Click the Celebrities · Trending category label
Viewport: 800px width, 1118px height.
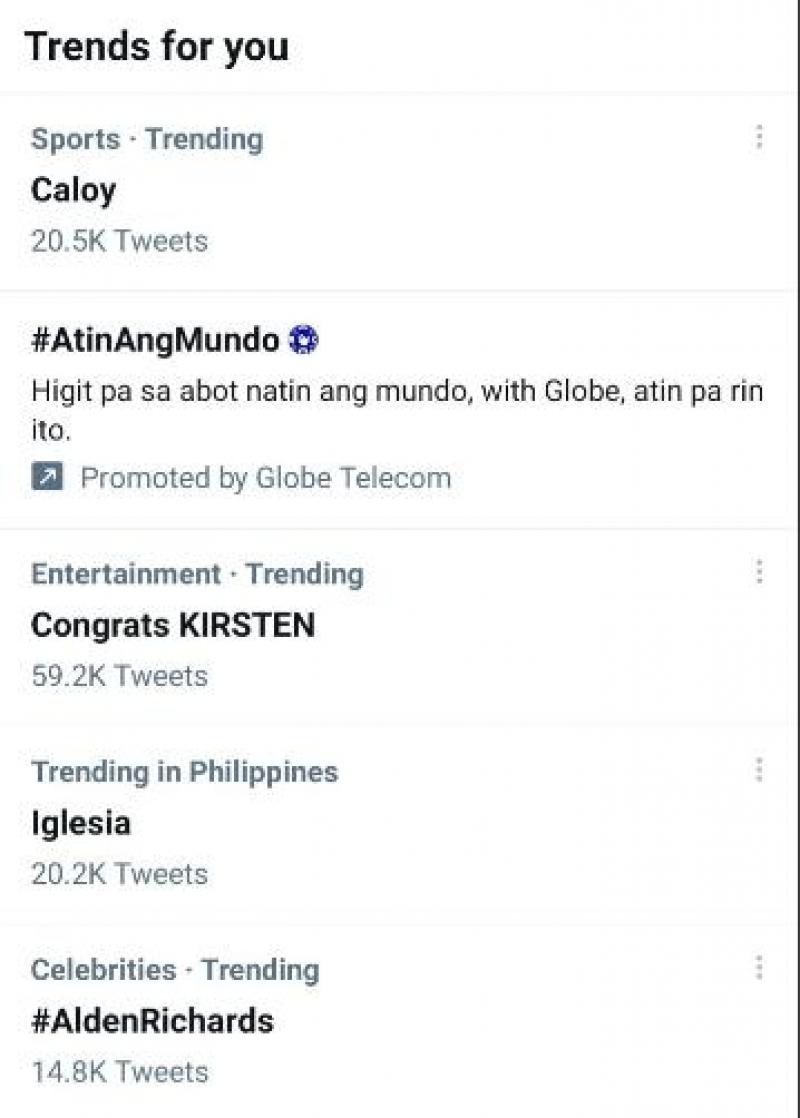[x=175, y=970]
